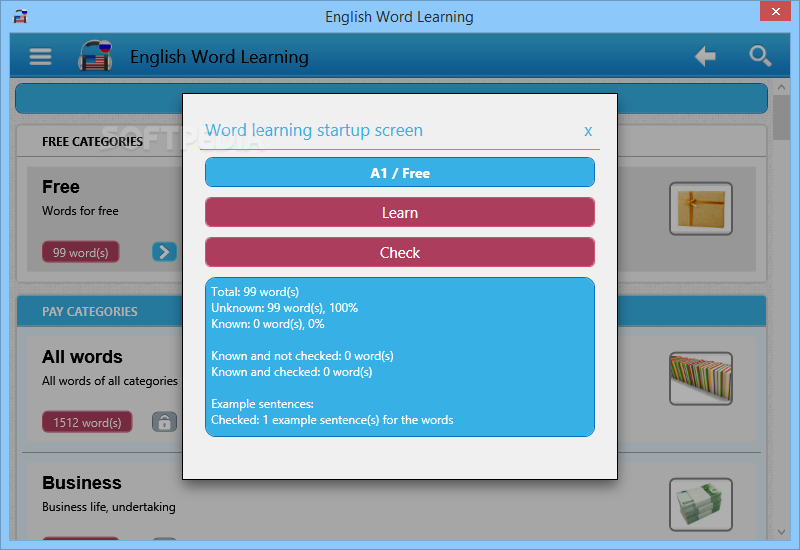Select the Free category title
Screen dimensions: 800x550
point(61,187)
